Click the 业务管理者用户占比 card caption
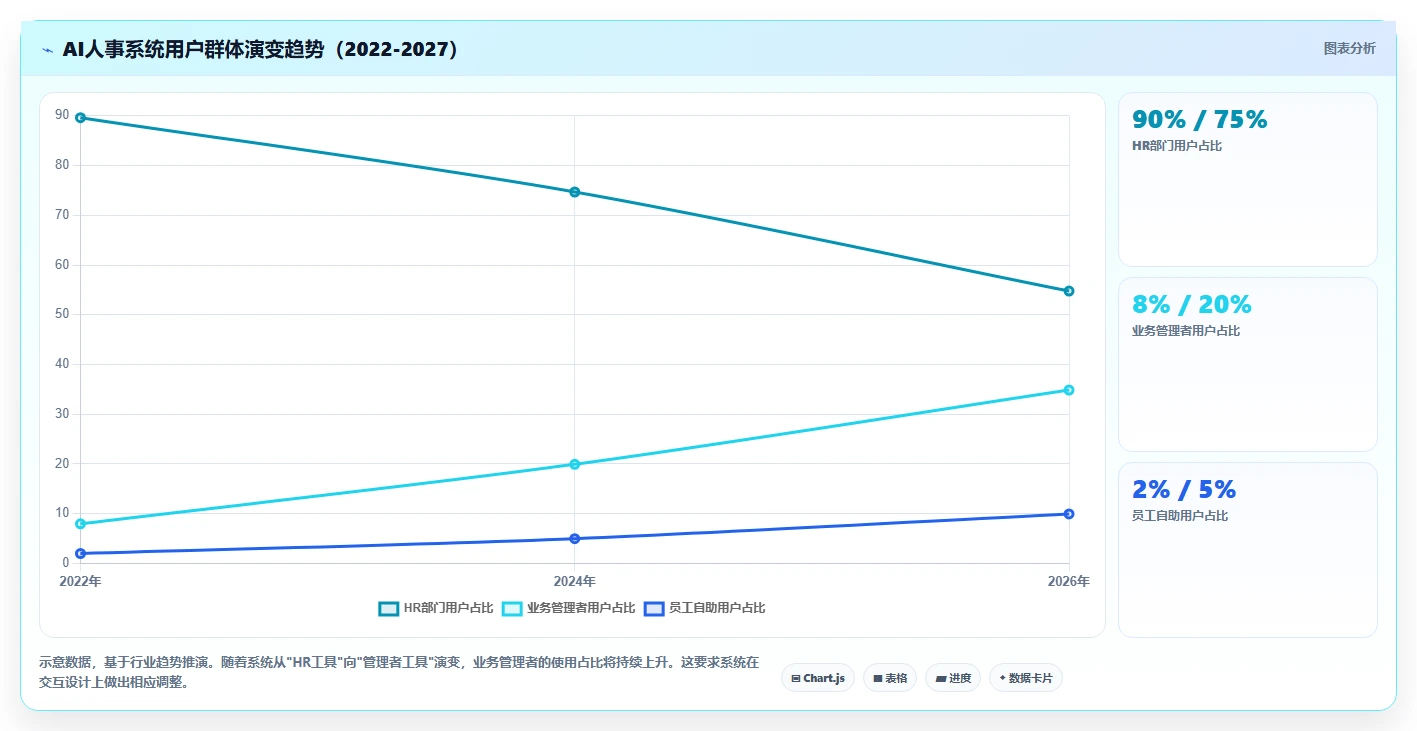This screenshot has height=731, width=1417. 1186,331
